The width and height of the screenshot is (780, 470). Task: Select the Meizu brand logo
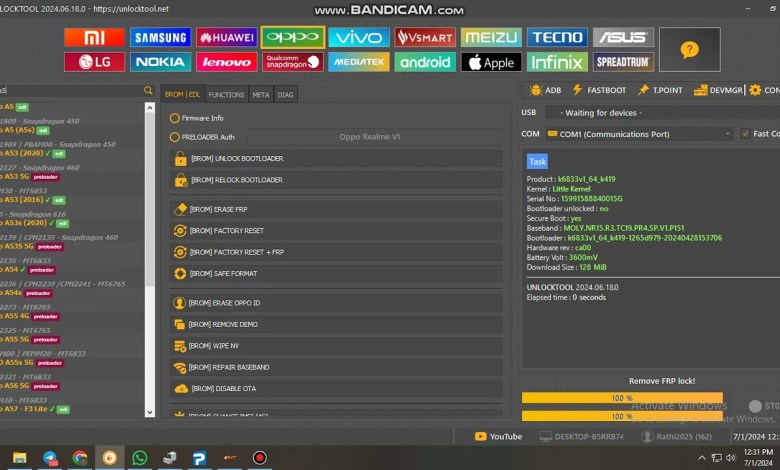coord(491,37)
